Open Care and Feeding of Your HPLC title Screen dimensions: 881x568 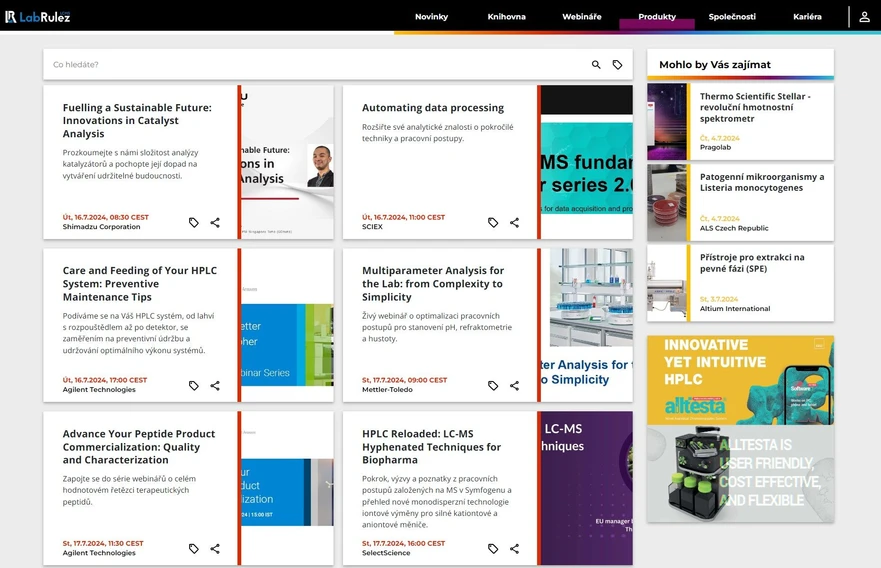coord(139,283)
